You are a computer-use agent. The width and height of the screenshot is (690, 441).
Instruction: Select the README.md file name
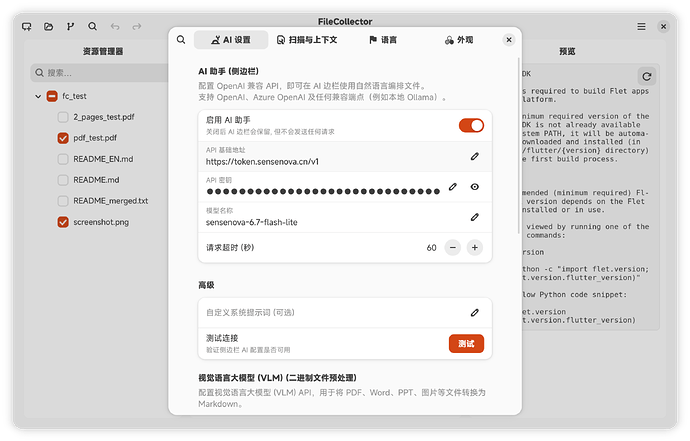tap(96, 180)
